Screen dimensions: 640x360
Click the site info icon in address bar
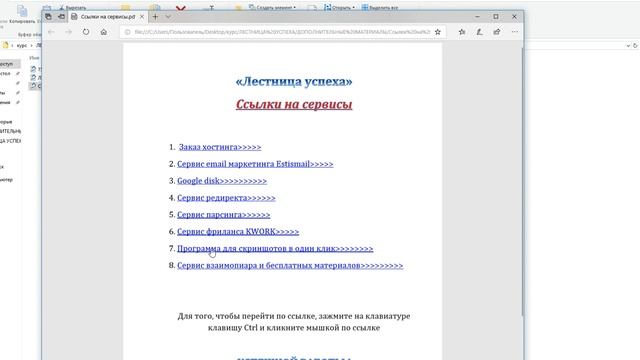pos(127,32)
